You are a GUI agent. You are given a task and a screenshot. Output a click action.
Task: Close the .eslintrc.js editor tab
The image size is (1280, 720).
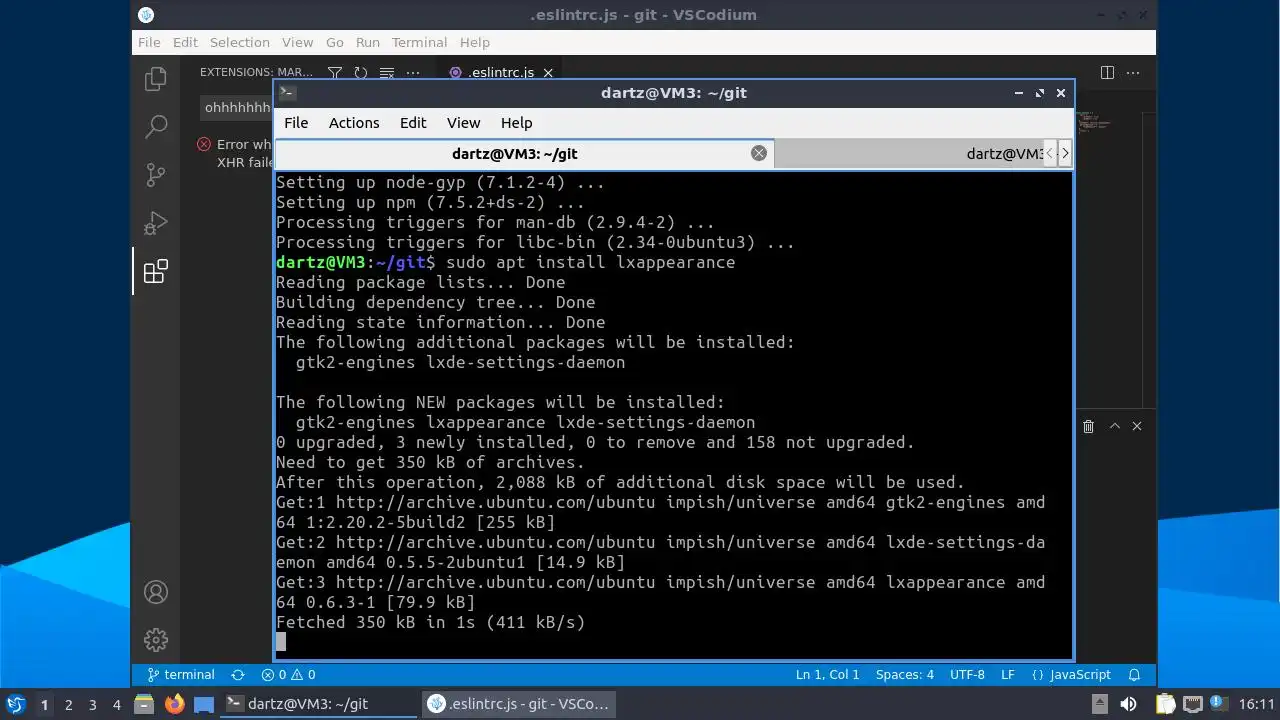pos(548,73)
